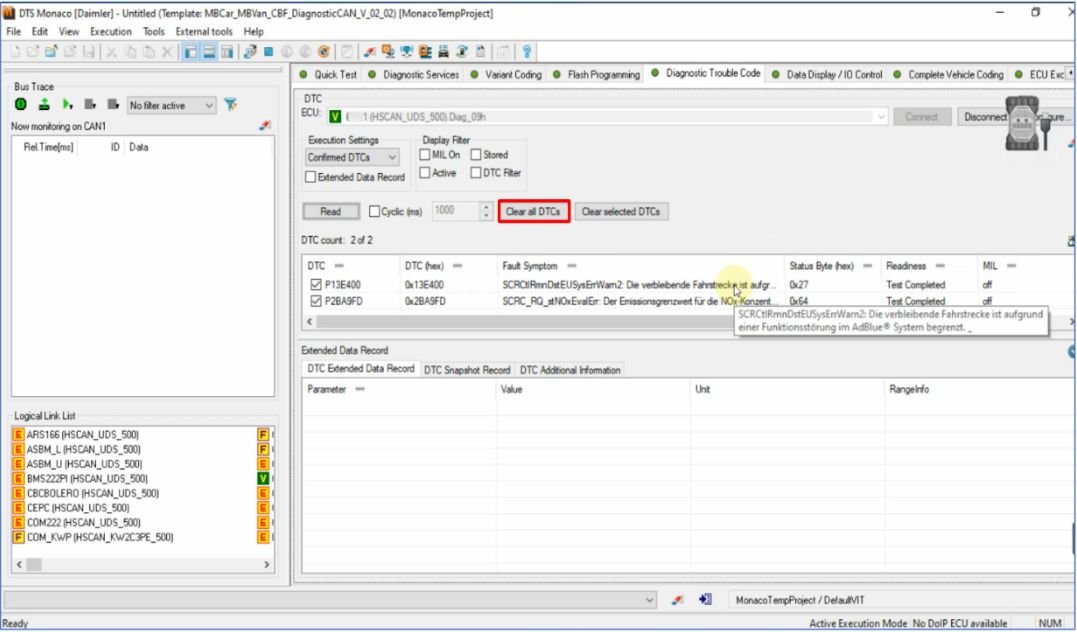Click the bus trace filter funnel icon
The image size is (1077, 632).
231,105
